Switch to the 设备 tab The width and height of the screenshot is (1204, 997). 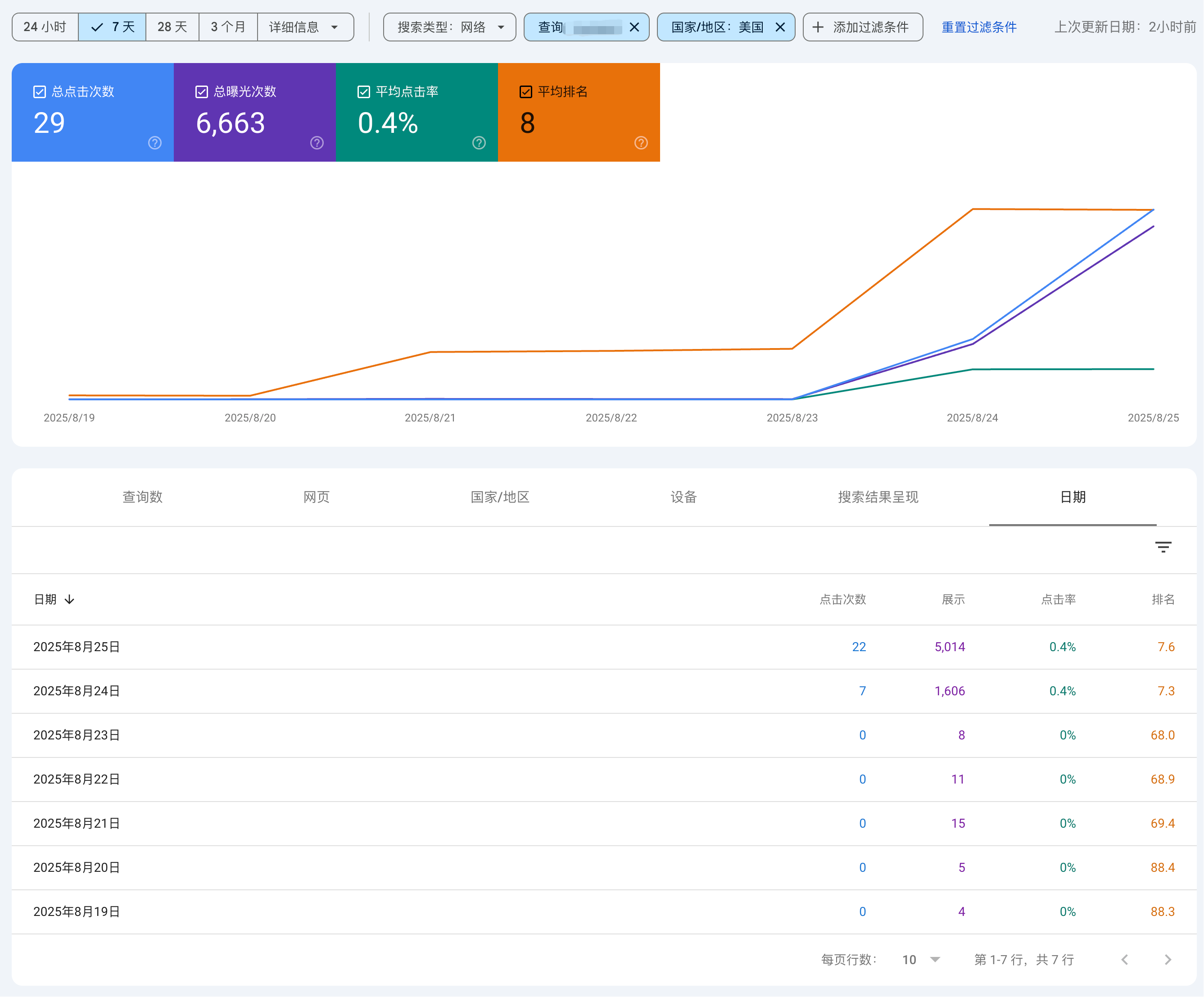tap(683, 497)
